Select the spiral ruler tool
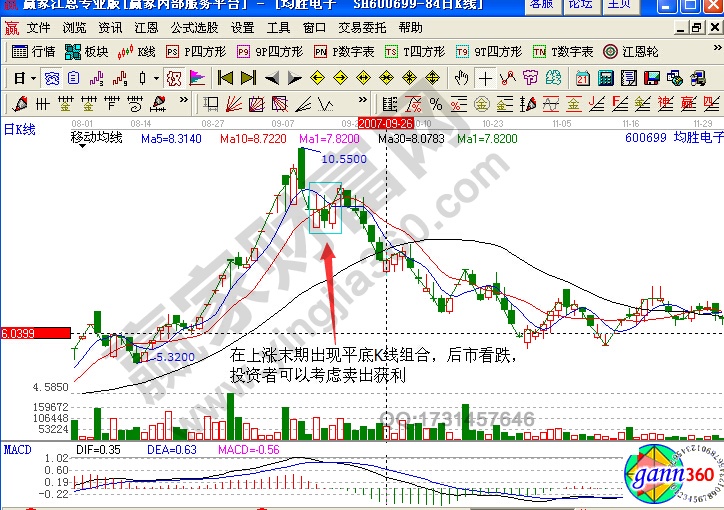Image resolution: width=724 pixels, height=510 pixels. 134,104
